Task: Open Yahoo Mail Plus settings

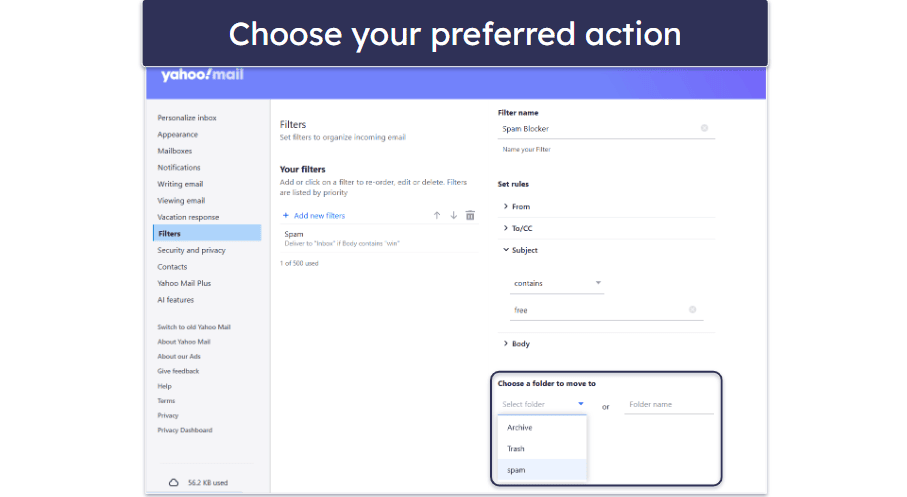Action: 184,284
